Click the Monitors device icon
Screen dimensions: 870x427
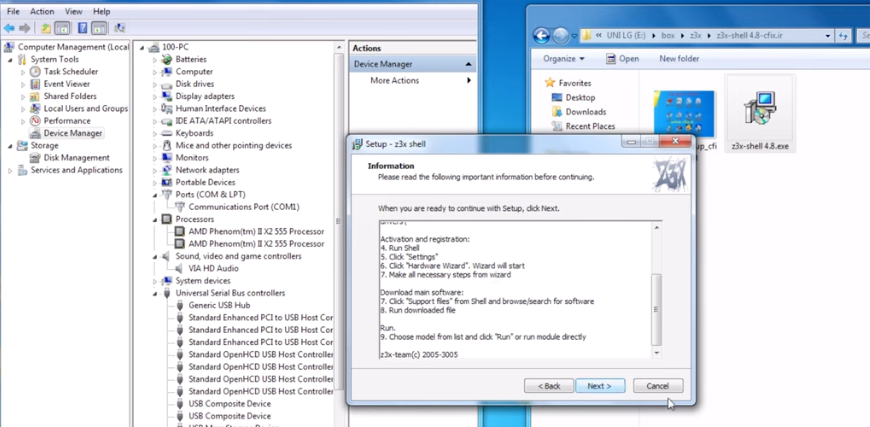166,157
